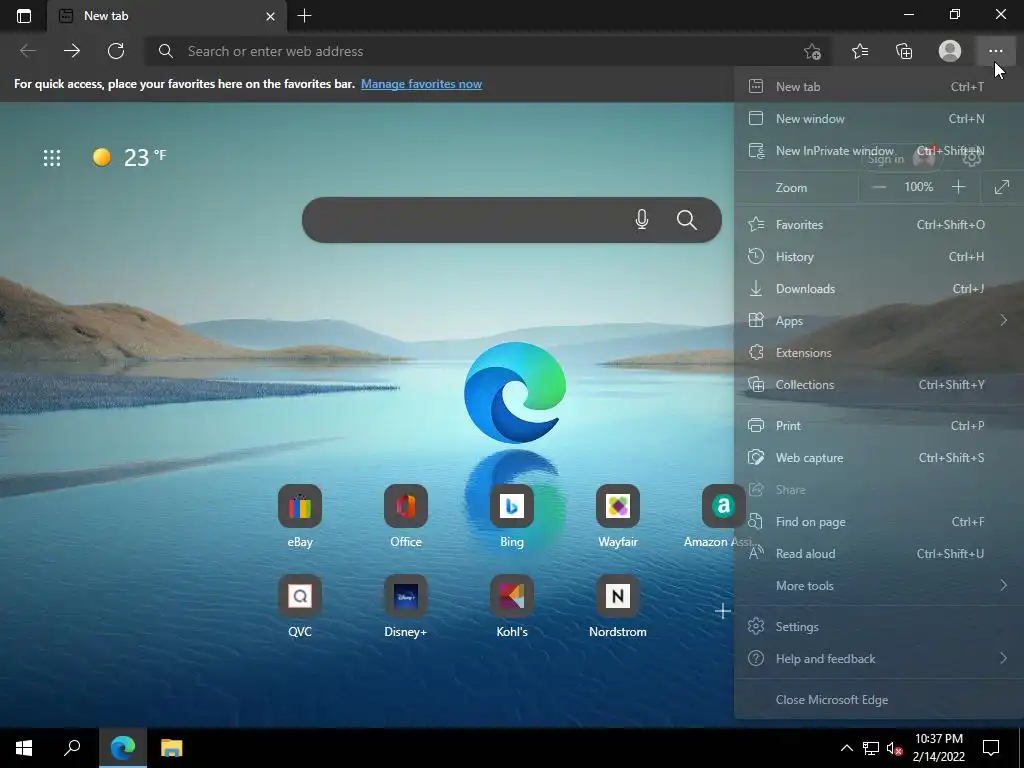Open Downloads from the menu

pos(879,289)
